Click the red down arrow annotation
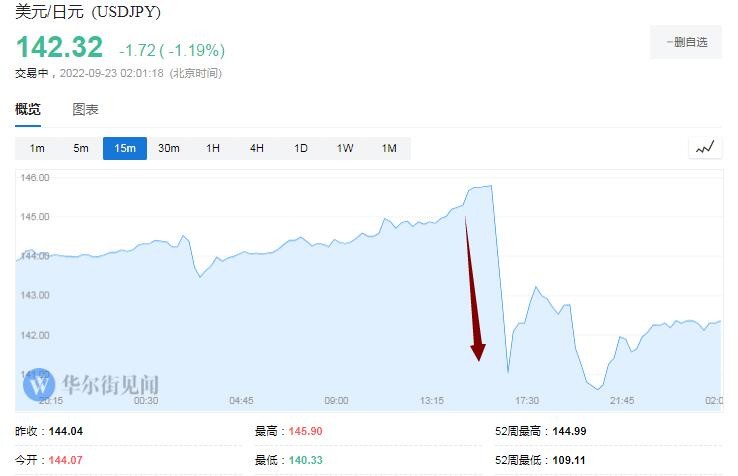 tap(474, 288)
